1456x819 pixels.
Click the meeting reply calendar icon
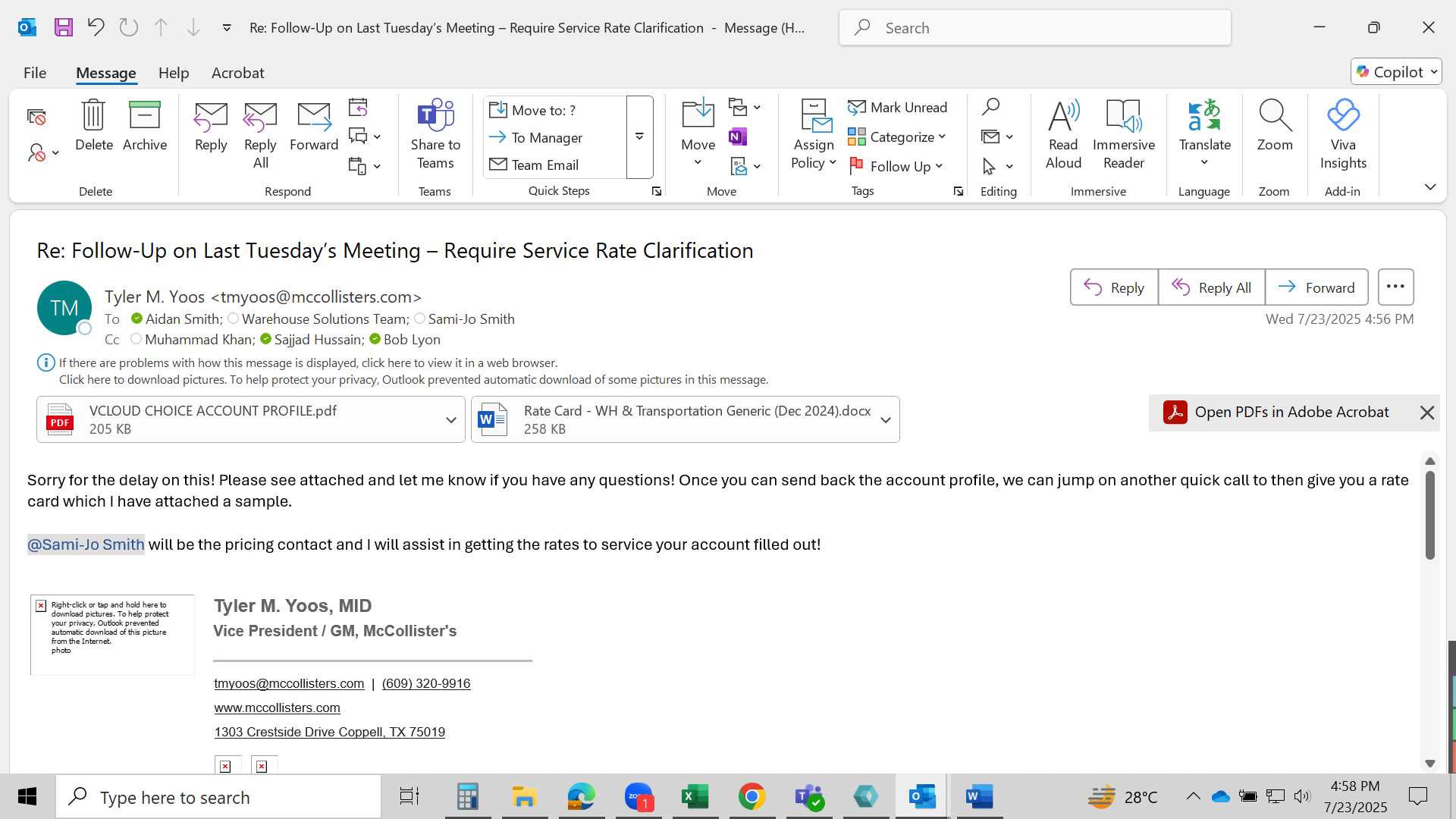358,108
